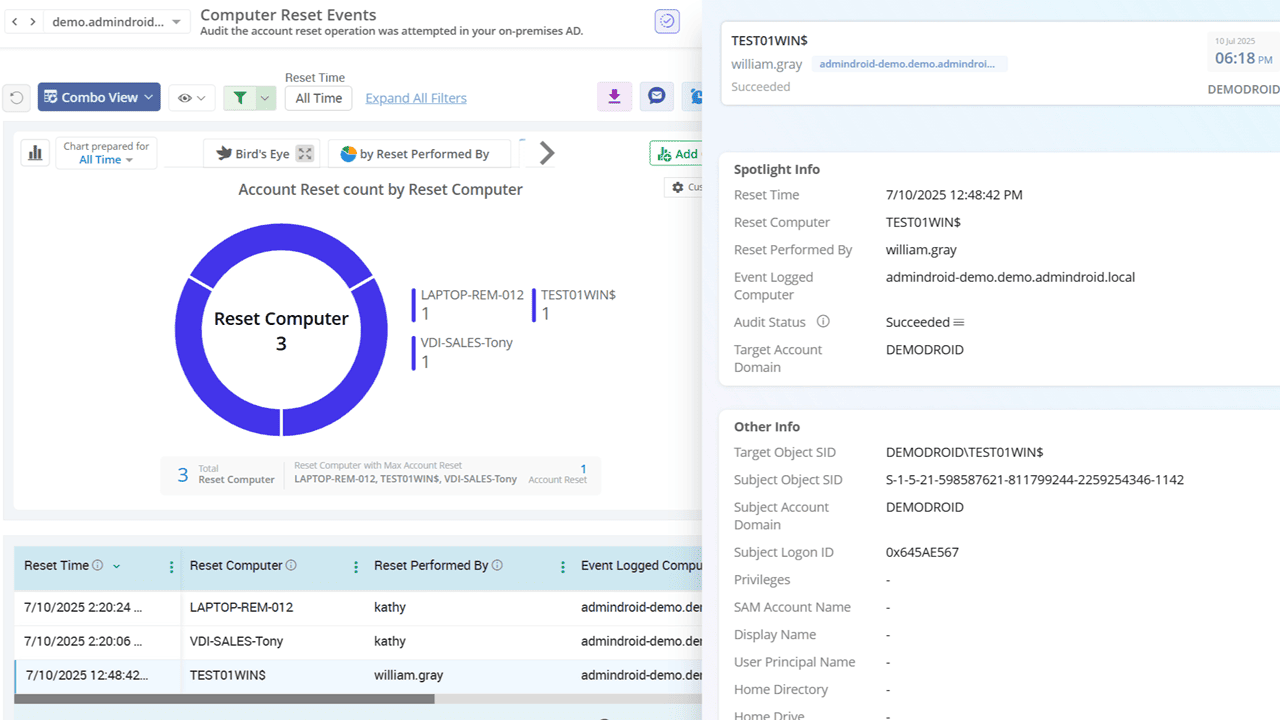Open the chat message icon in toolbar
The width and height of the screenshot is (1280, 720).
click(656, 97)
